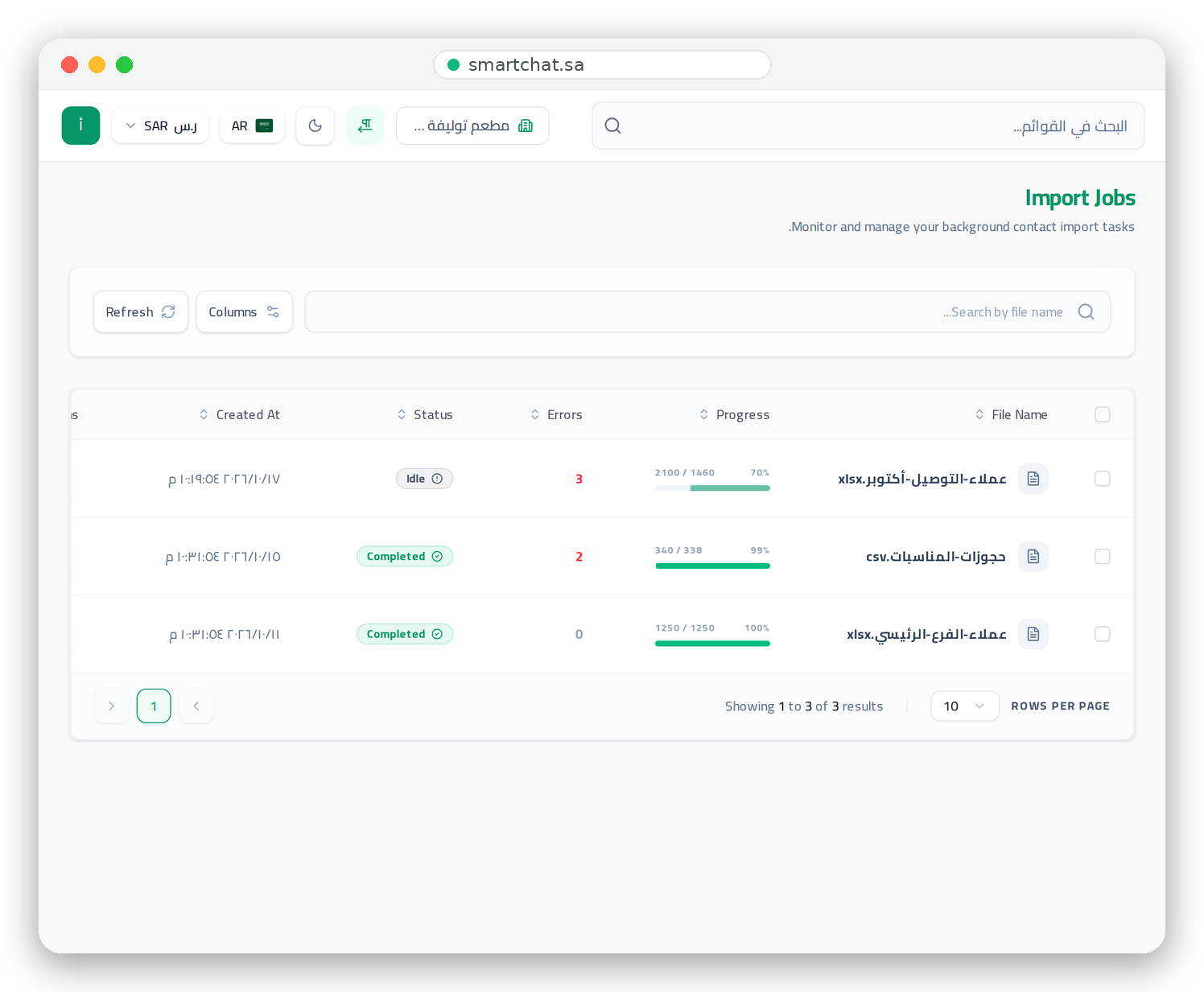Click the smartchat.sa address bar

pyautogui.click(x=602, y=65)
